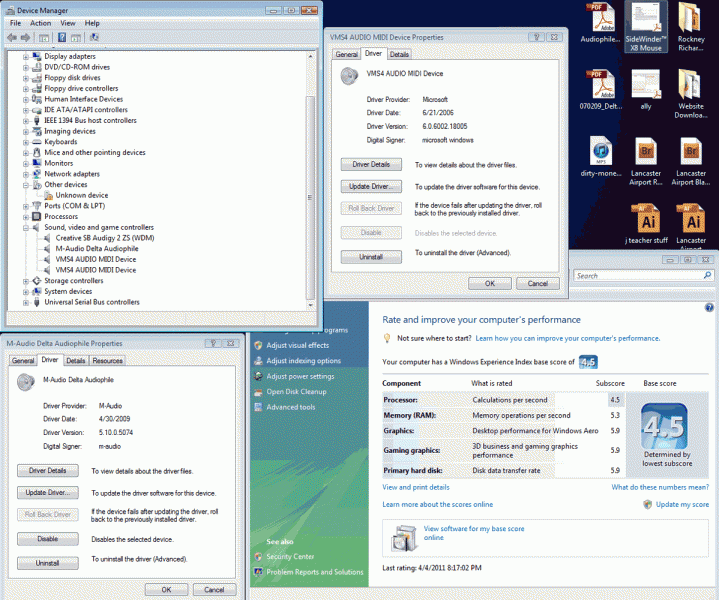Click Cancel in M-Audio properties dialog
The image size is (719, 600).
(214, 589)
